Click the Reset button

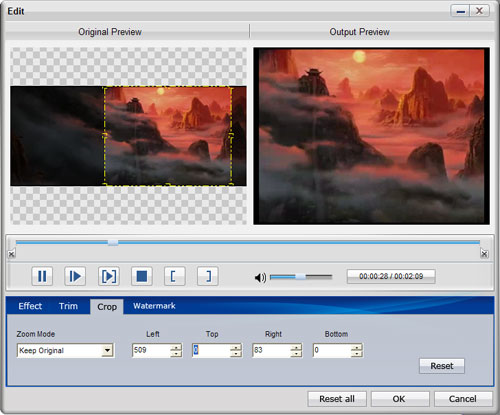(442, 366)
